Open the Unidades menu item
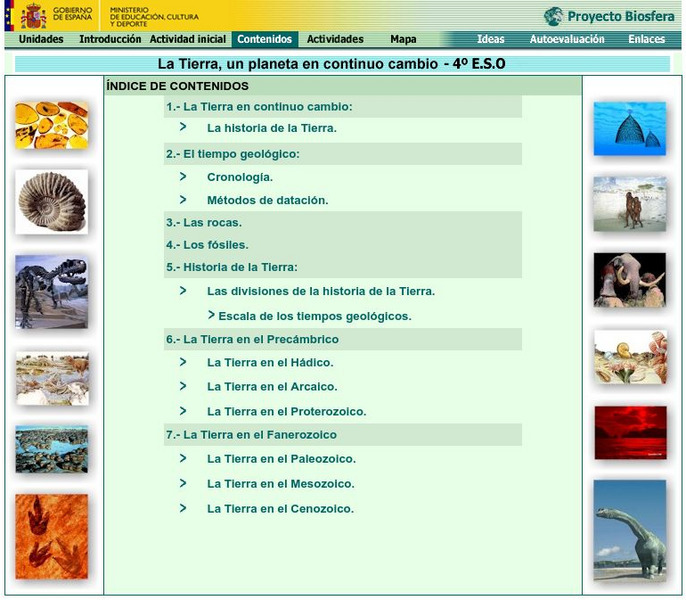686x600 pixels. [41, 39]
